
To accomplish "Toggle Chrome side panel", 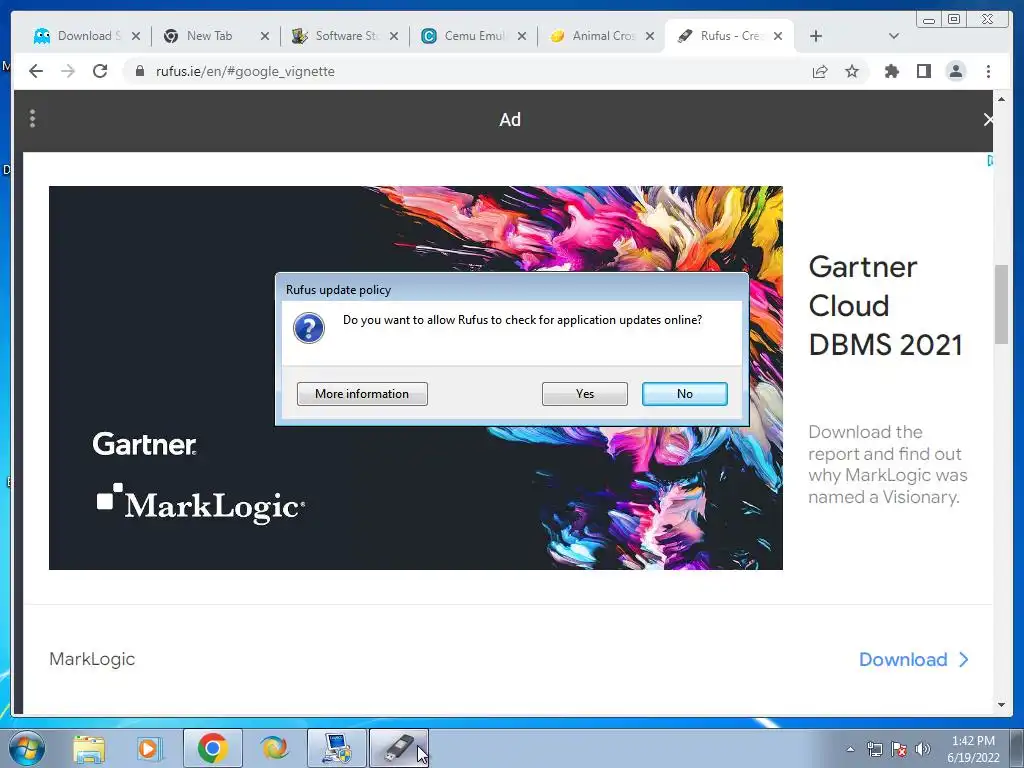I will [x=923, y=71].
